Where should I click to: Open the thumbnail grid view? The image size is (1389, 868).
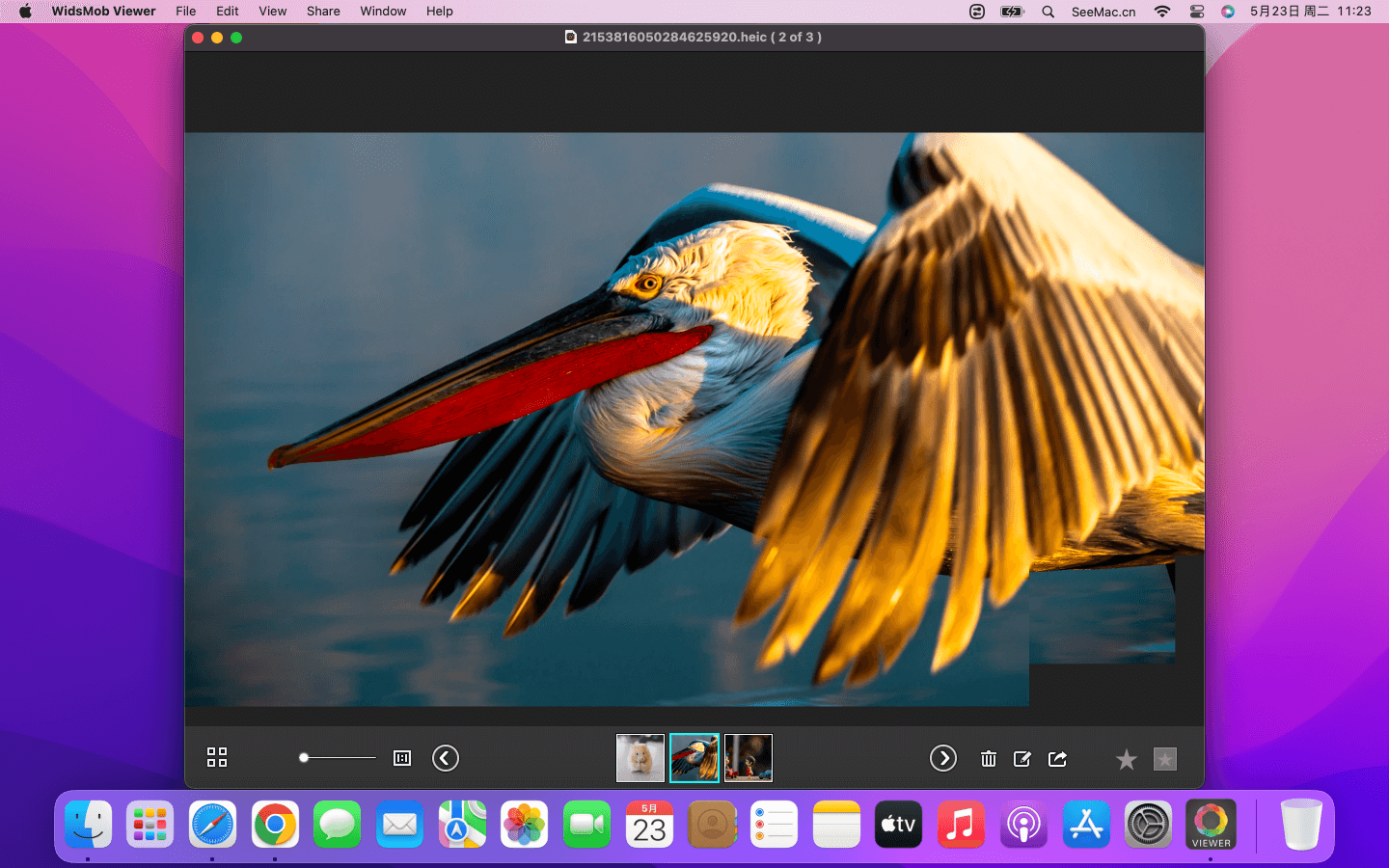pos(217,757)
